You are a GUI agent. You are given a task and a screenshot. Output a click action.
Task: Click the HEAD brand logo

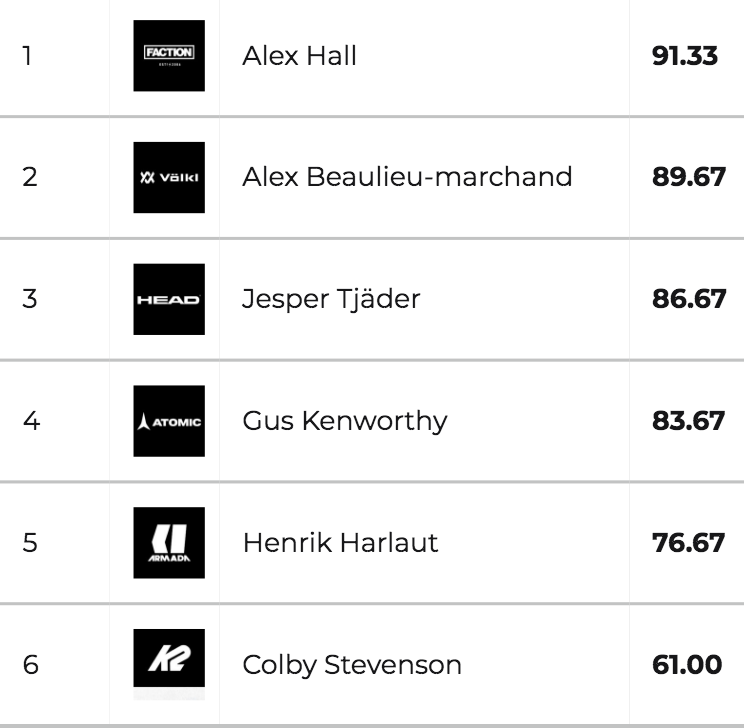click(x=169, y=299)
